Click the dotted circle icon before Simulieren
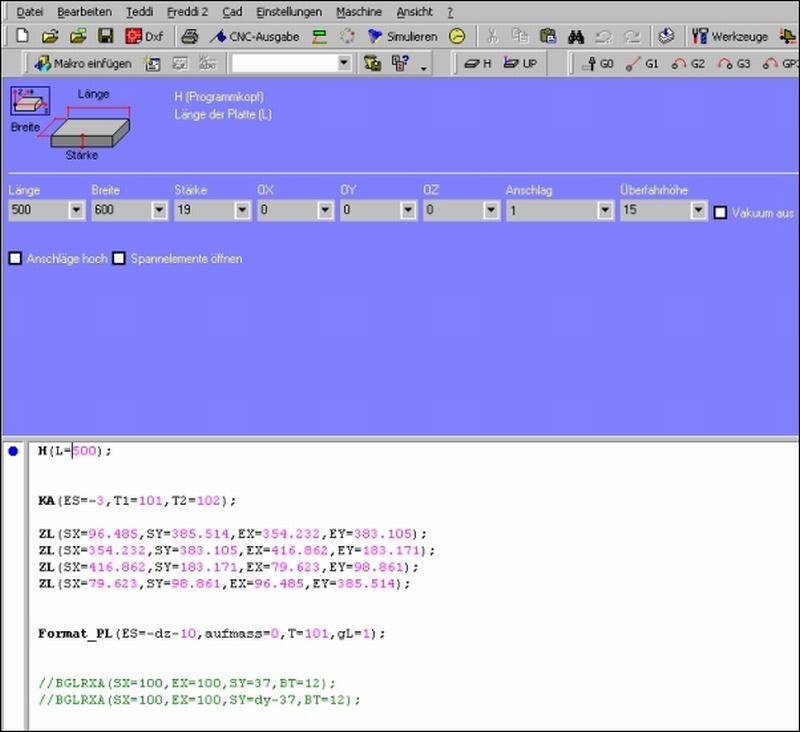The height and width of the screenshot is (732, 800). click(x=347, y=36)
